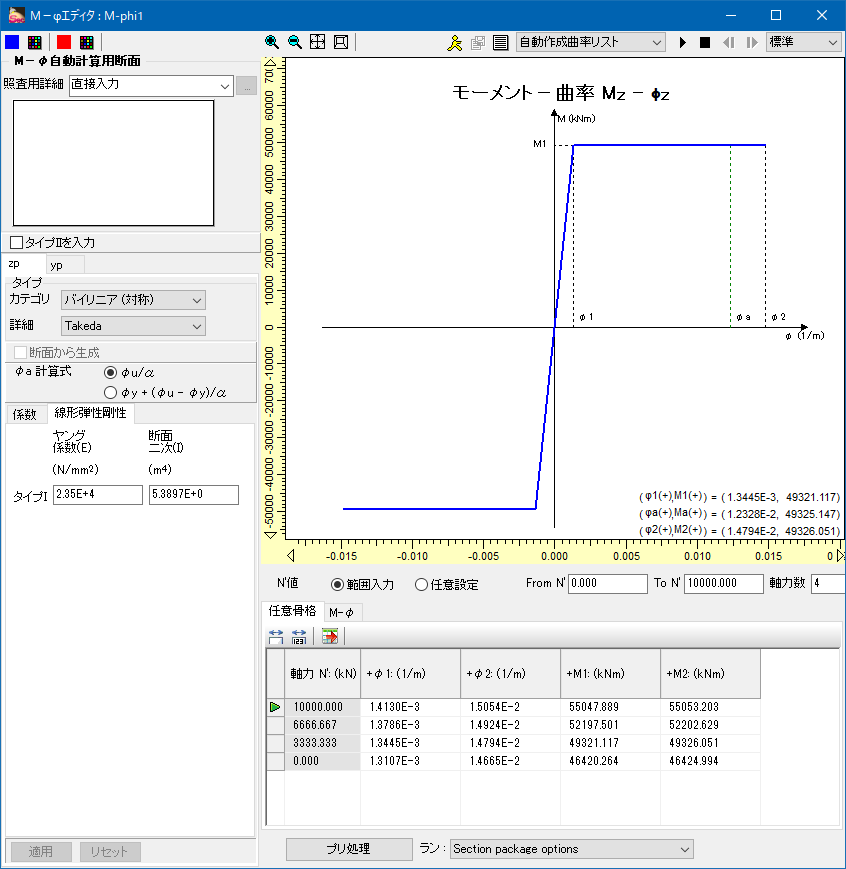
Task: Click the solid blue square toolbar icon
Action: (12, 42)
